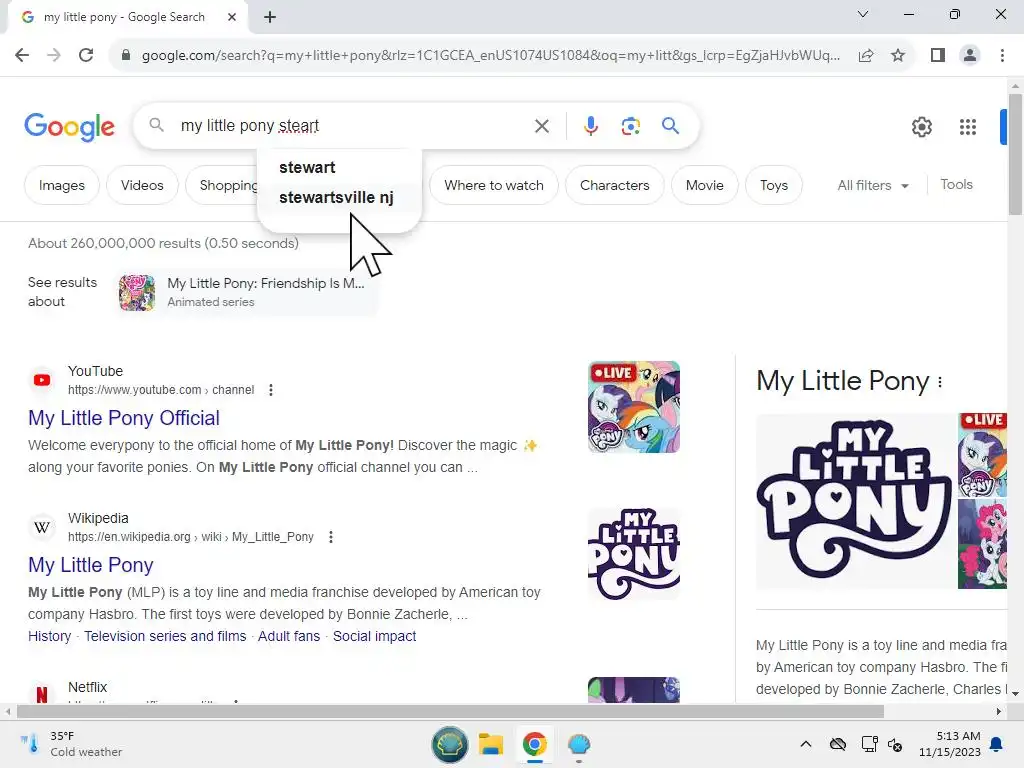Screen dimensions: 1024x768
Task: Open notifications bell in tray
Action: [x=996, y=744]
